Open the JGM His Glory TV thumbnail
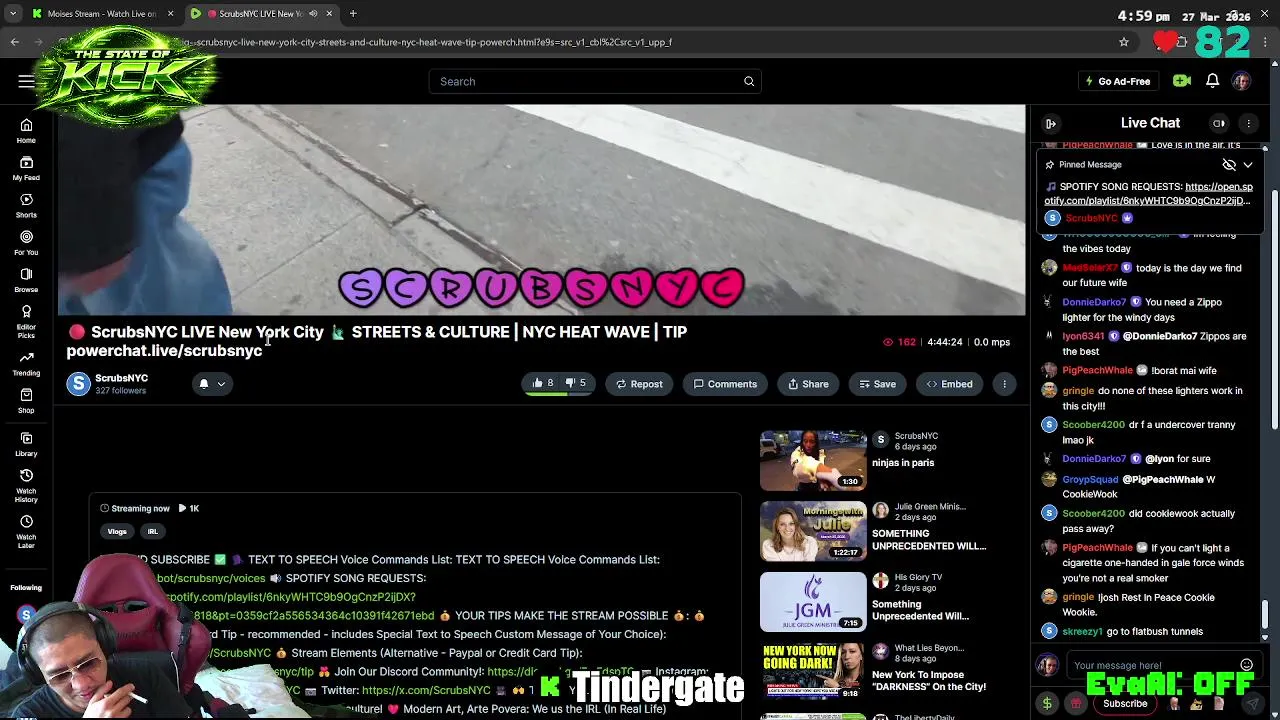 pyautogui.click(x=813, y=602)
